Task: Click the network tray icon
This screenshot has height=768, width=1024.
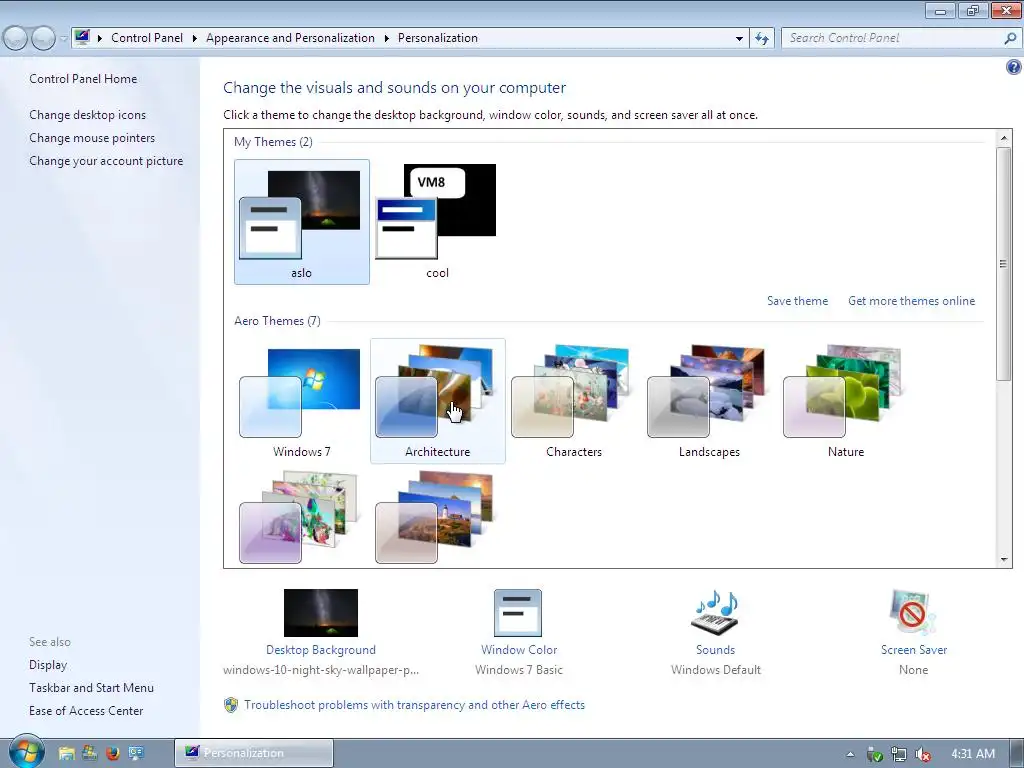Action: point(899,754)
